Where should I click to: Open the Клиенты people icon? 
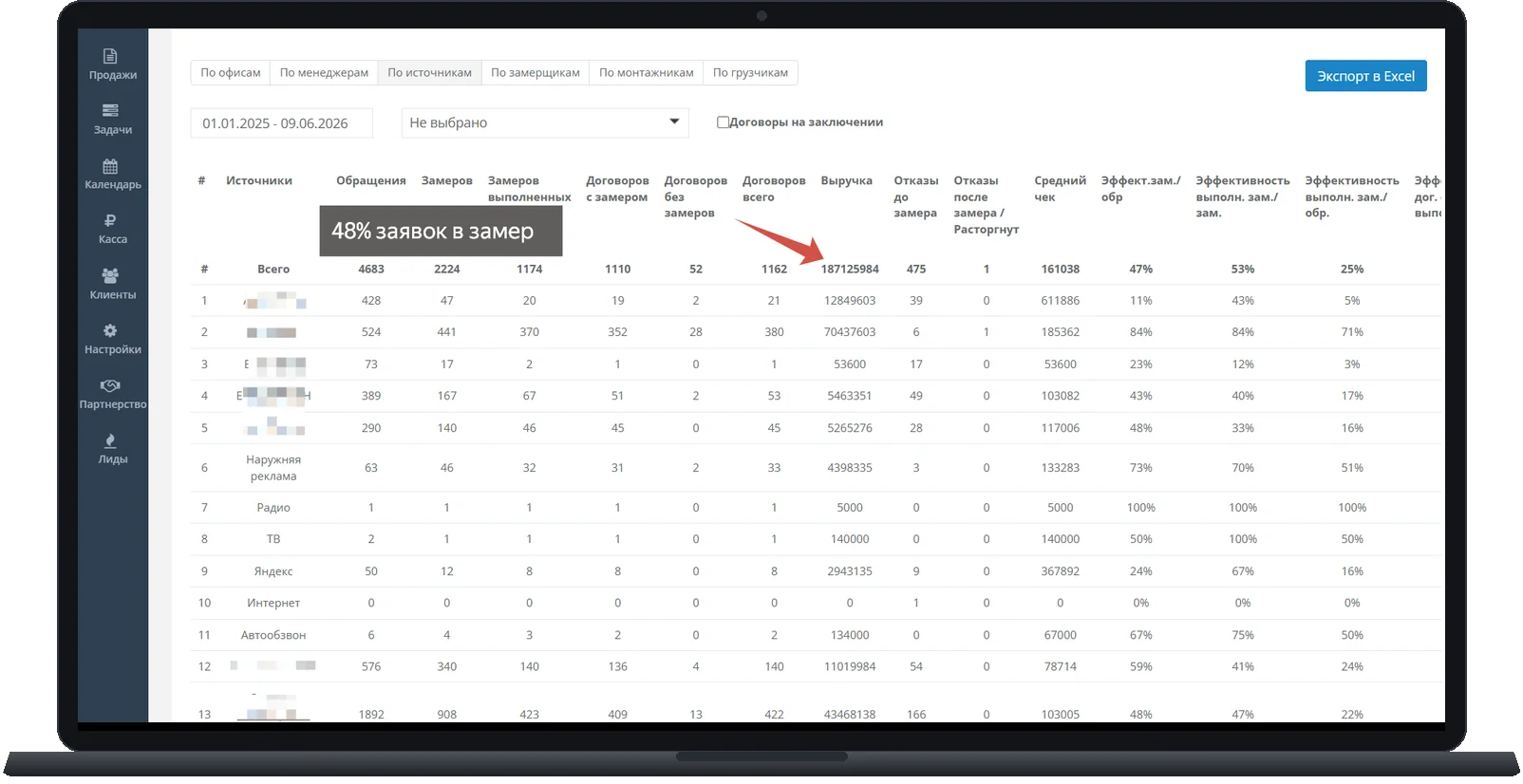(x=110, y=276)
